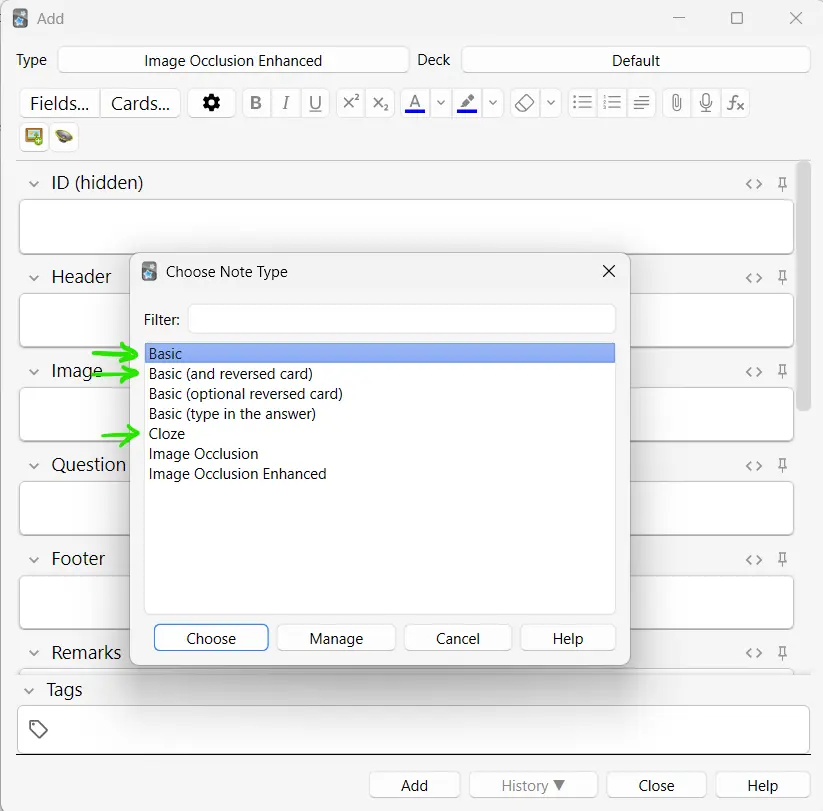This screenshot has height=811, width=823.
Task: Select Image Occlusion Enhanced note type
Action: [x=379, y=473]
